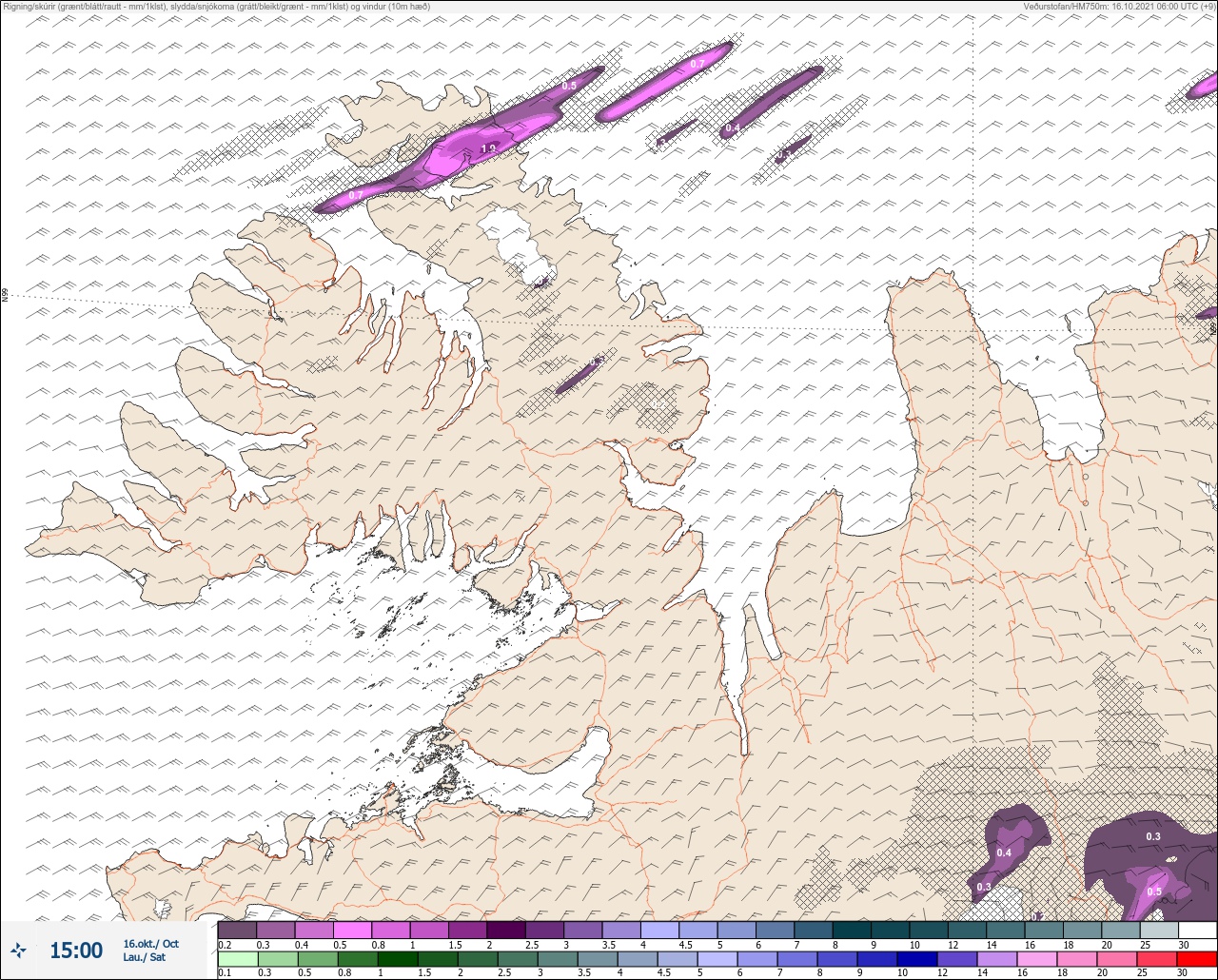
Task: Pick pale green rain swatch labeled 0.1
Action: (x=237, y=958)
